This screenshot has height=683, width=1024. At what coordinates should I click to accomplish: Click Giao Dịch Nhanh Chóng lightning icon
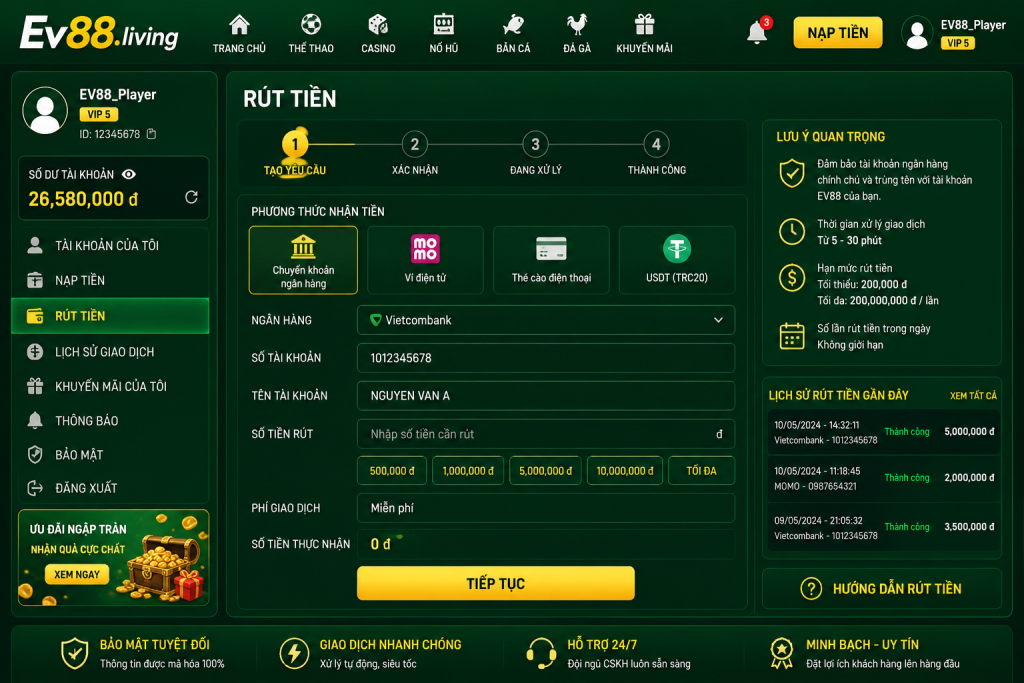(x=294, y=654)
